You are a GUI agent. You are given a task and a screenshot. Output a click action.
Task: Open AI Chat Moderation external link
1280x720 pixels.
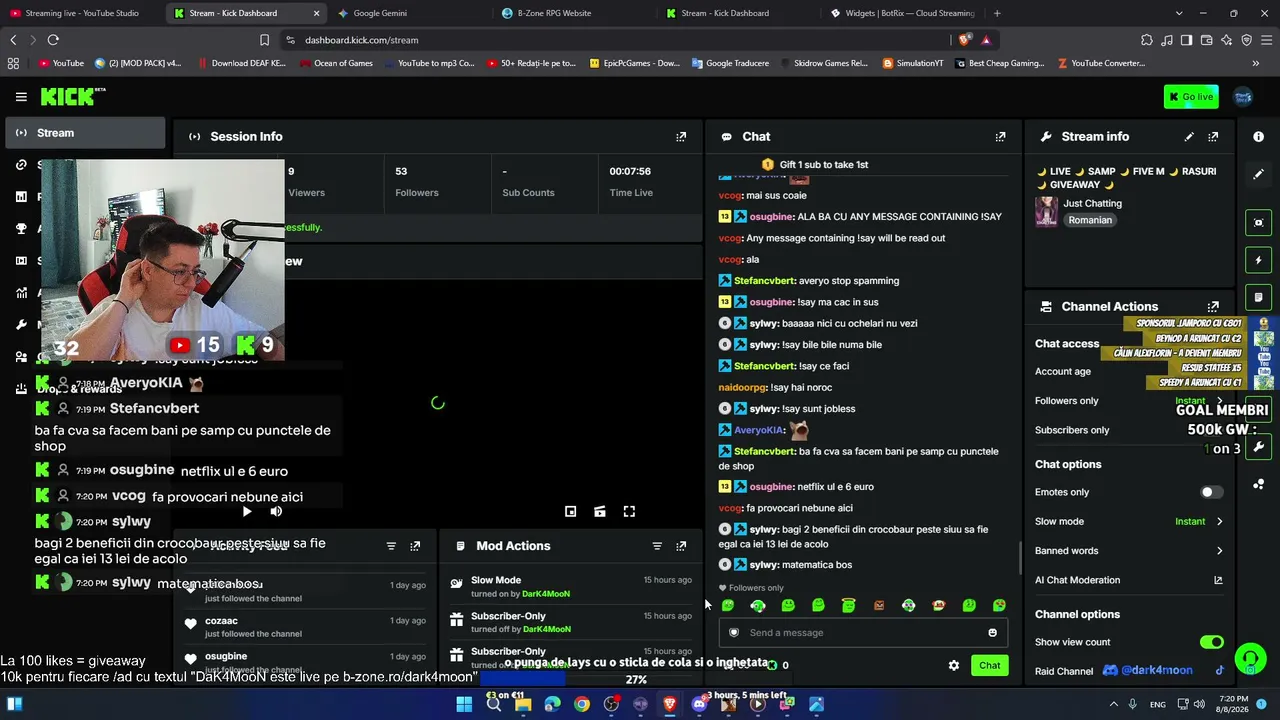[1218, 580]
